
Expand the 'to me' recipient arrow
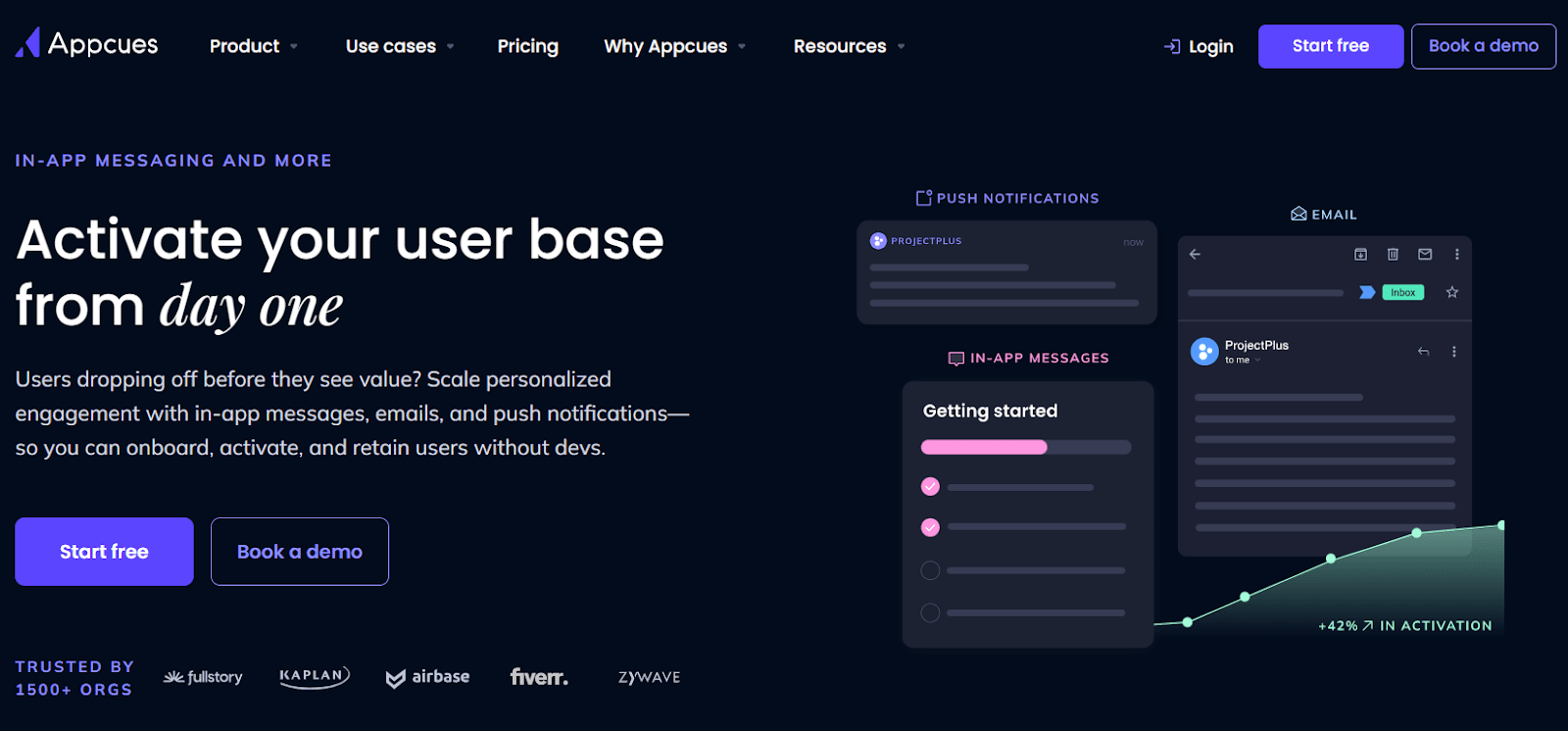pos(1257,361)
